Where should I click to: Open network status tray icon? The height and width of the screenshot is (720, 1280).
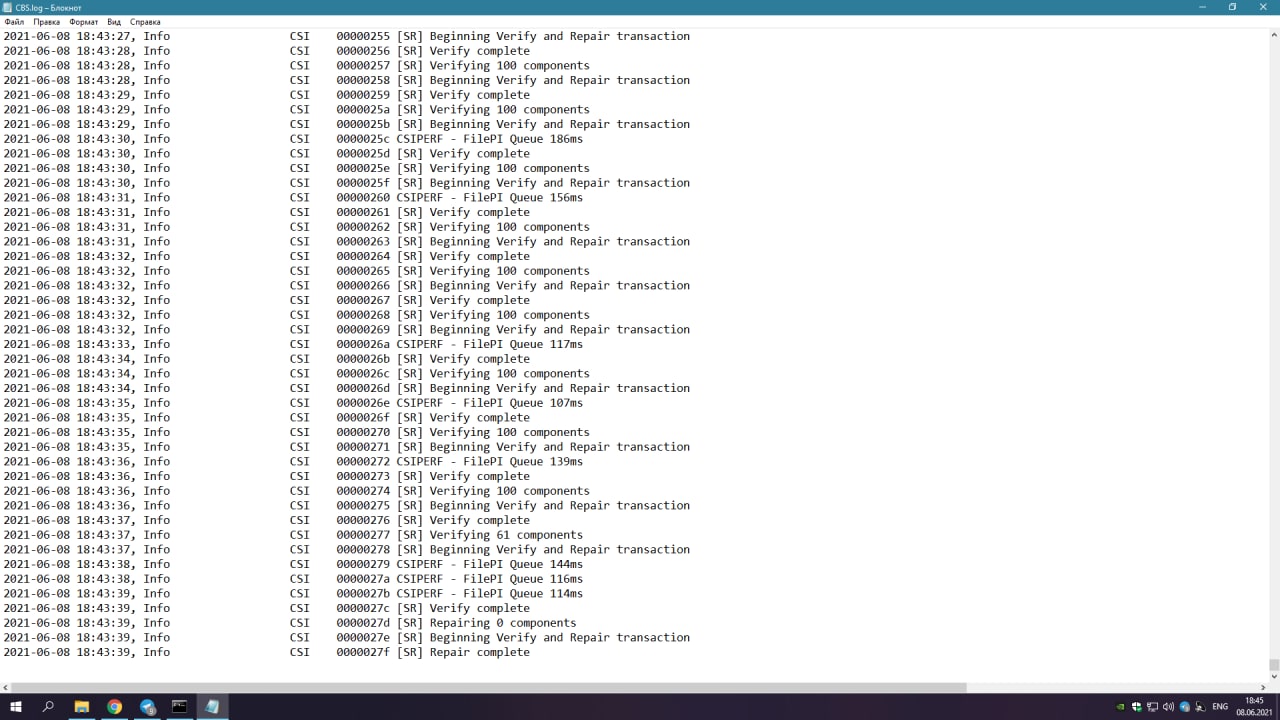click(x=1152, y=707)
